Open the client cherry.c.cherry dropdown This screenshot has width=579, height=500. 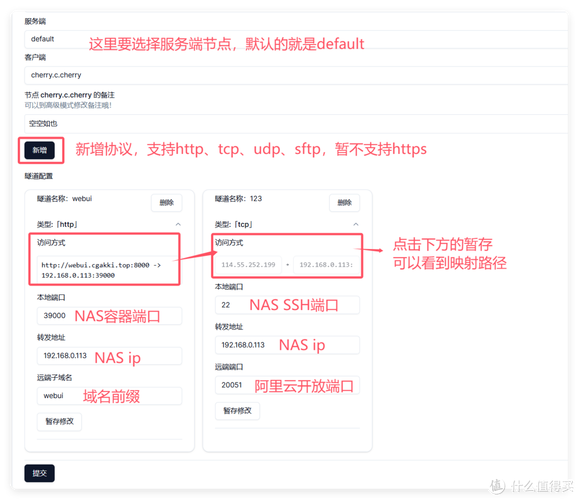[296, 75]
